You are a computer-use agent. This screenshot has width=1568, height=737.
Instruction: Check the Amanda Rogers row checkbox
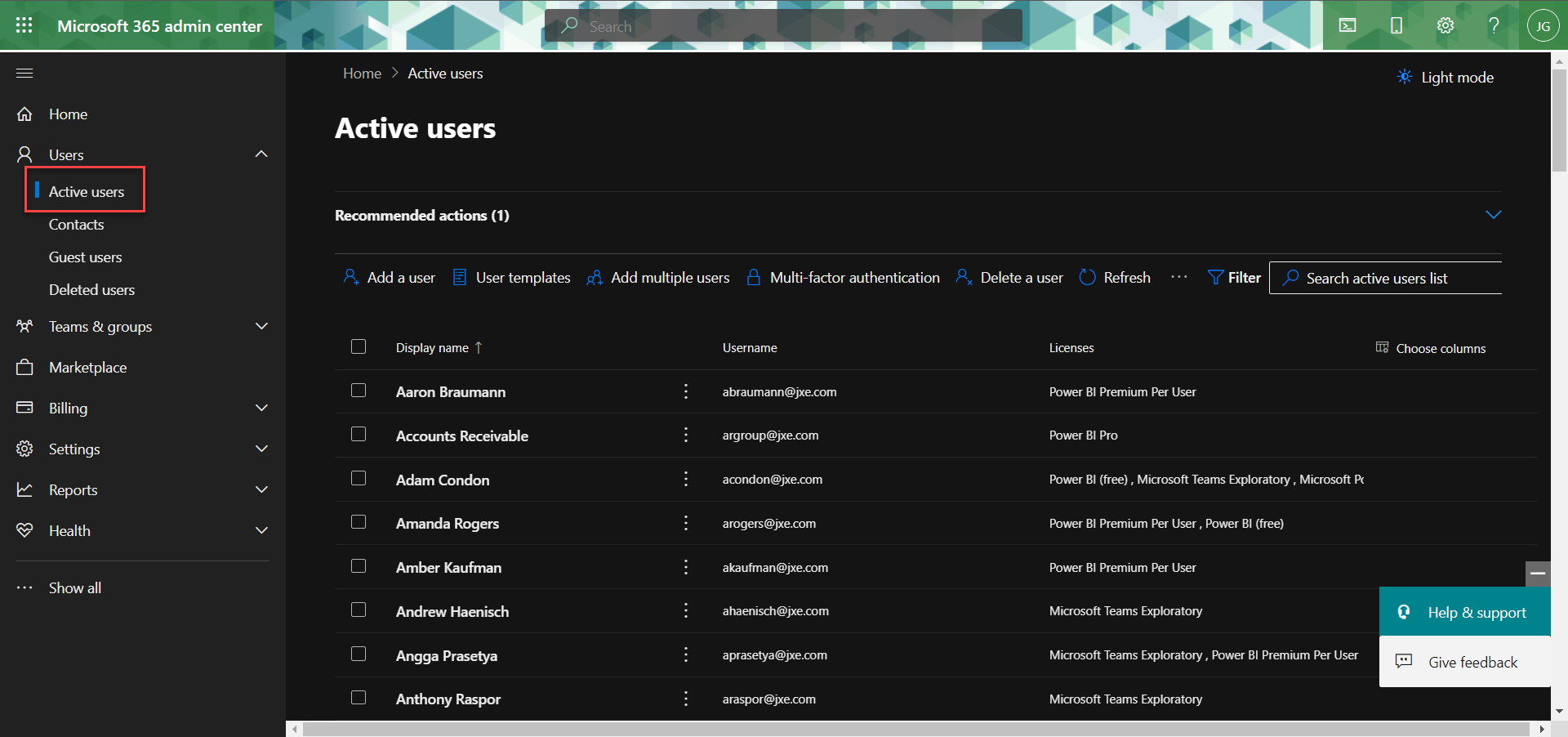click(359, 522)
